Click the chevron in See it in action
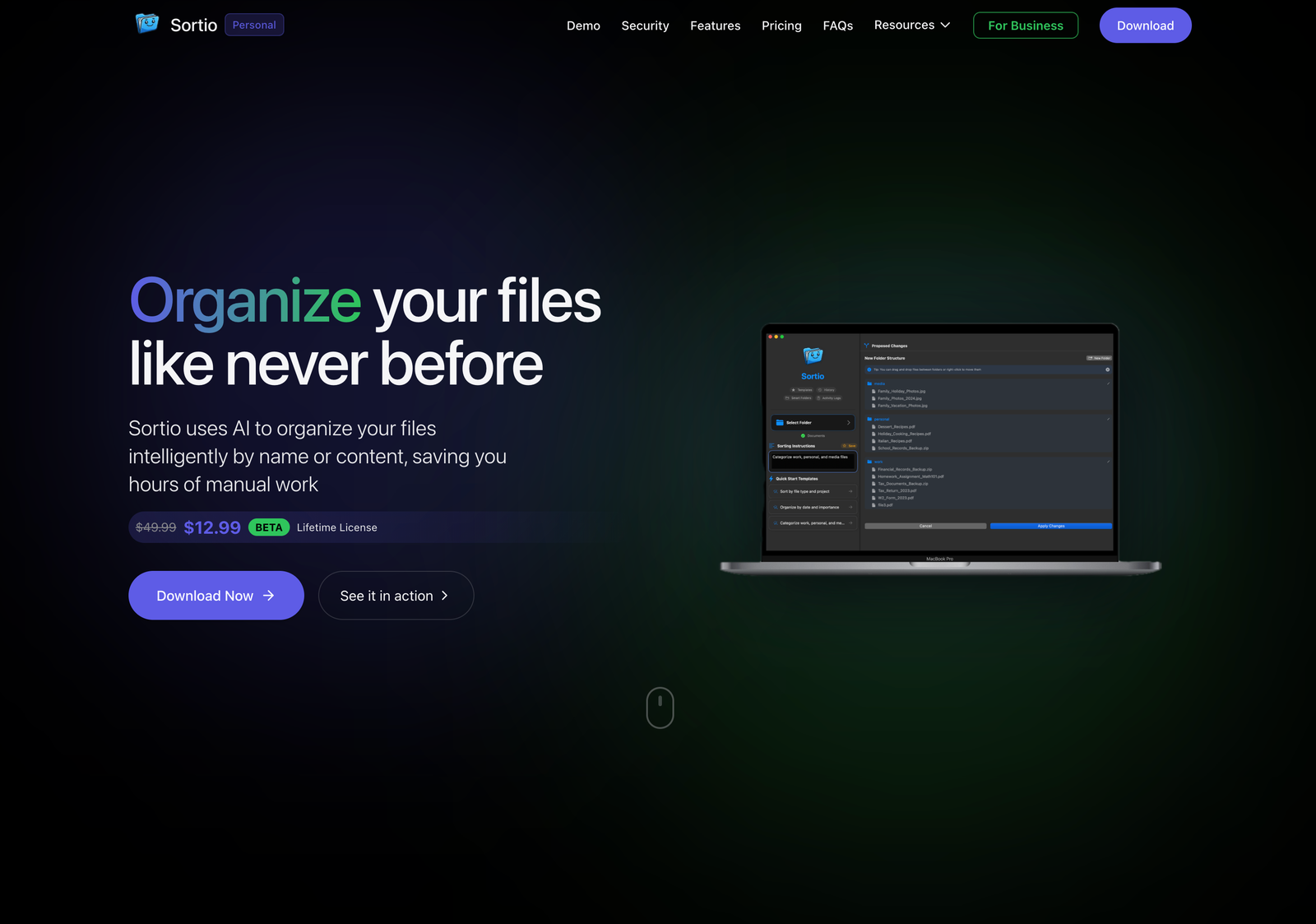Image resolution: width=1316 pixels, height=924 pixels. pos(445,596)
